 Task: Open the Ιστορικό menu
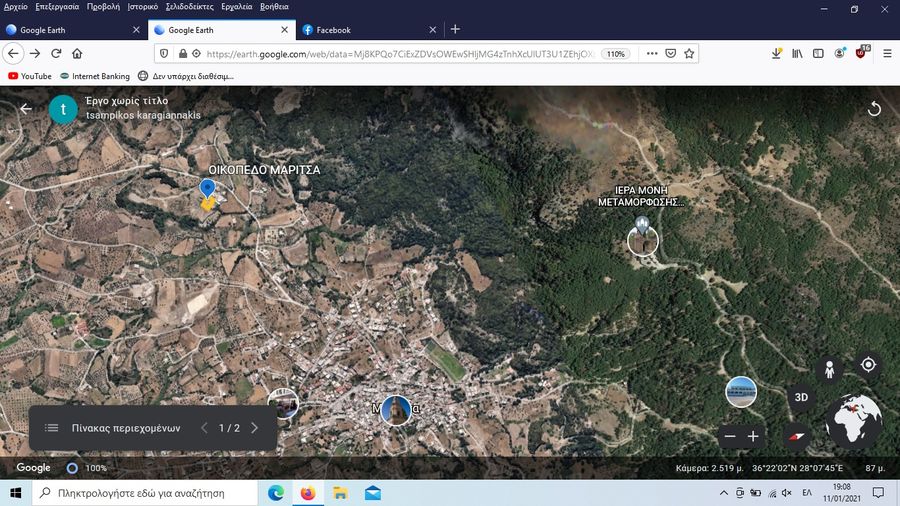142,7
